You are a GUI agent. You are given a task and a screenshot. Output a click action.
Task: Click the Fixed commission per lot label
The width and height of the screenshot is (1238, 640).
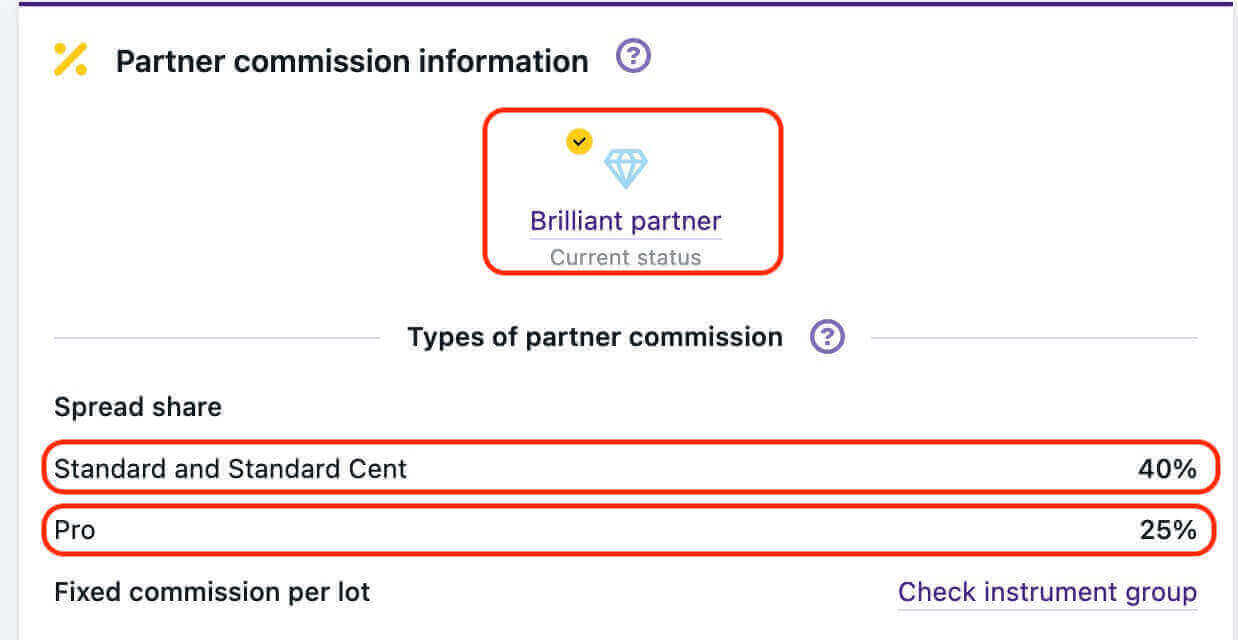click(x=212, y=592)
